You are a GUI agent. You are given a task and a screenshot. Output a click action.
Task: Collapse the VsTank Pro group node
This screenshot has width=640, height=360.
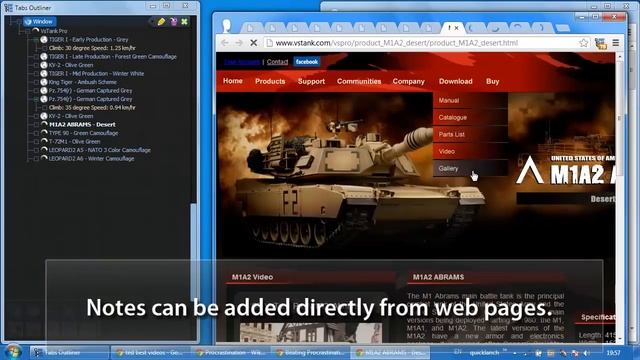click(x=28, y=31)
